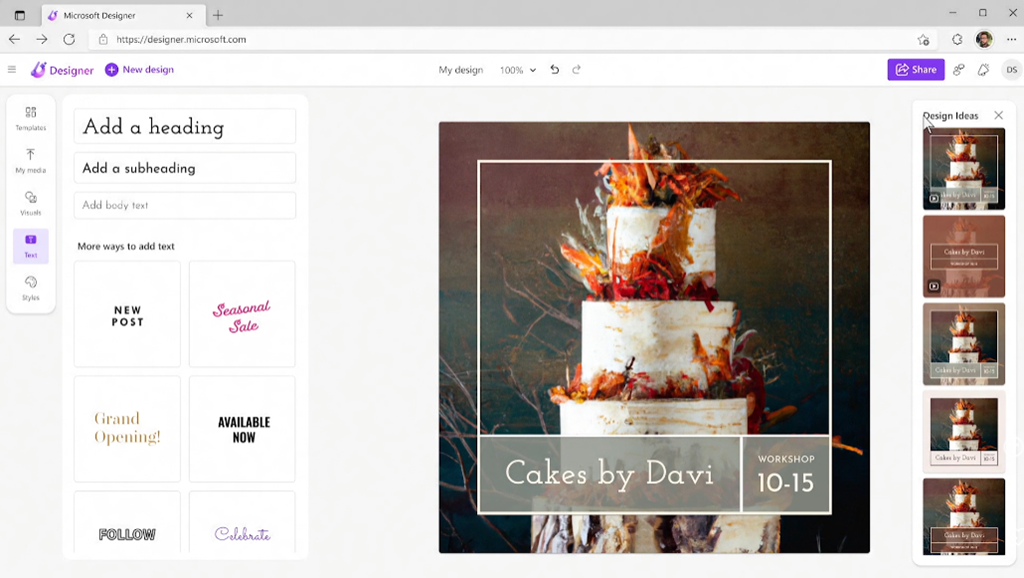Insert the AVAILABLE NOW text style
The image size is (1024, 578).
242,428
